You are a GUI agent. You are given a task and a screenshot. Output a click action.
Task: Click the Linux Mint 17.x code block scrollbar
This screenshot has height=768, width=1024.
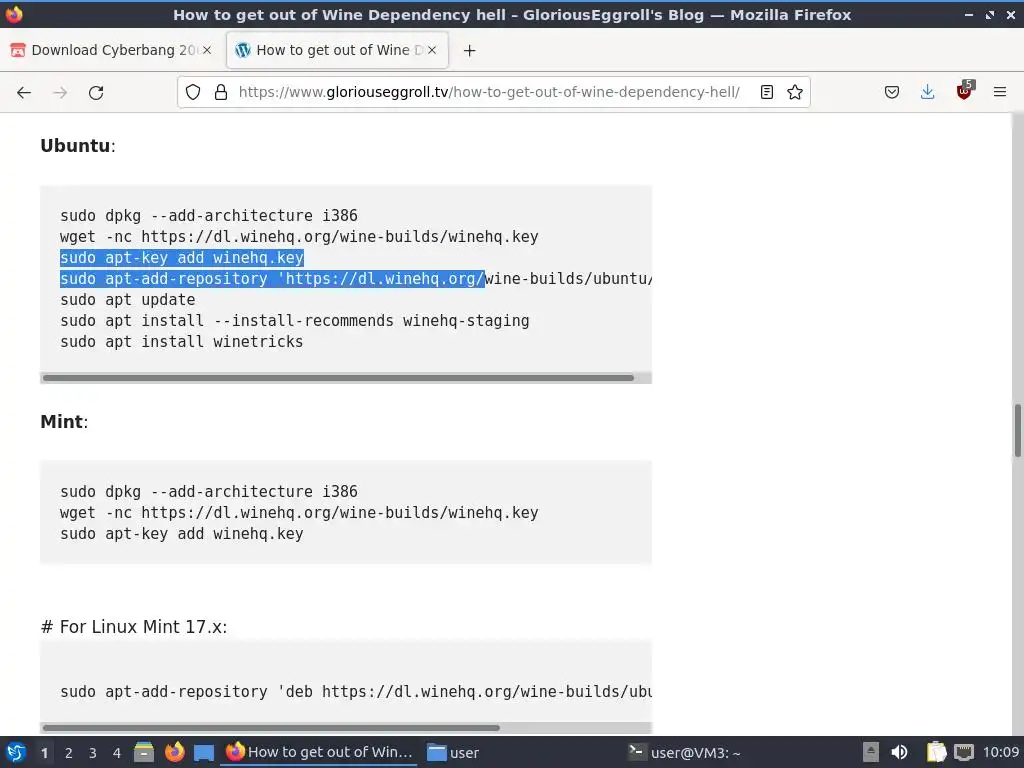[270, 728]
